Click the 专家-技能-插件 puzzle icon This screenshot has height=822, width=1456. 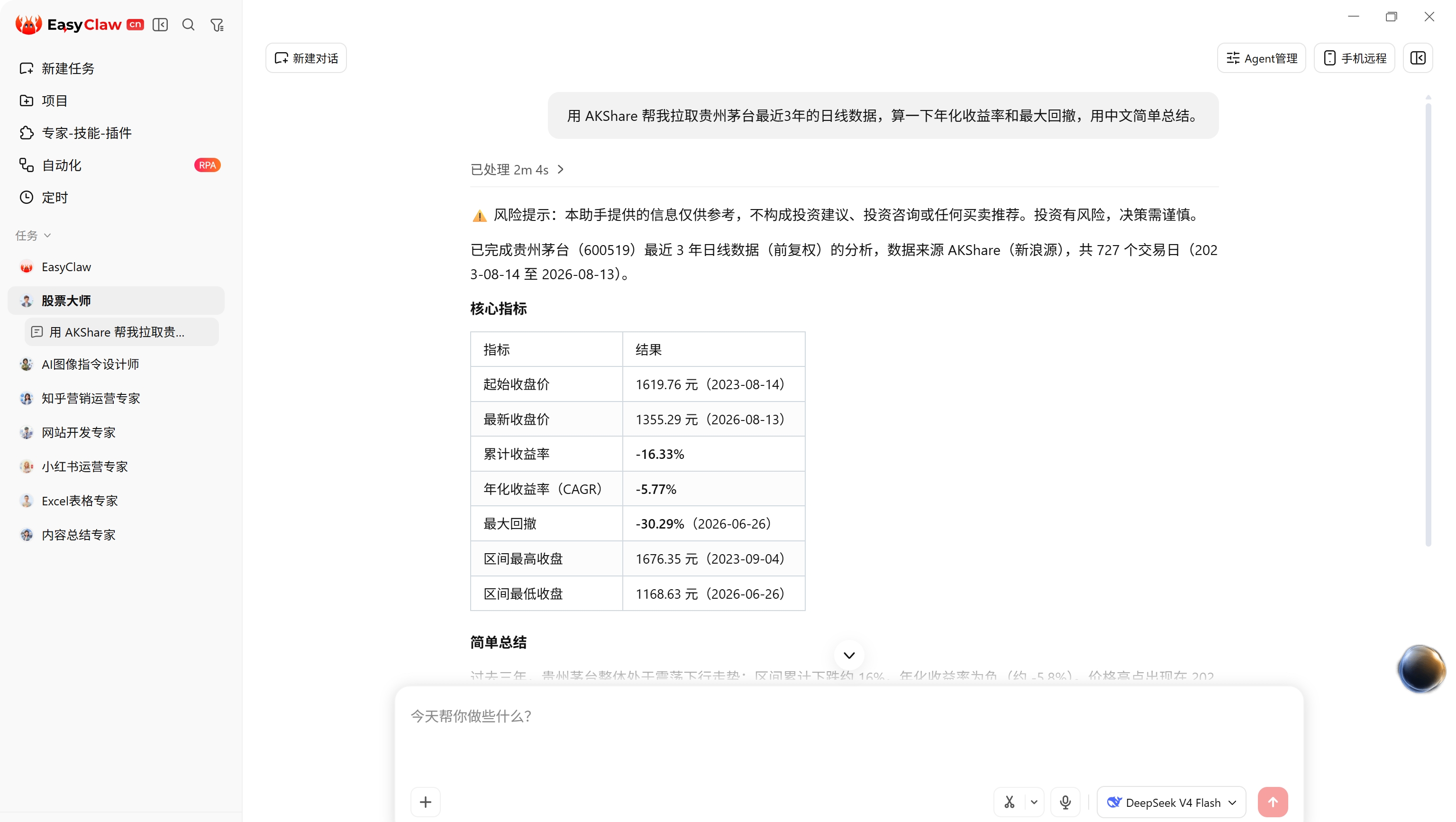point(26,133)
